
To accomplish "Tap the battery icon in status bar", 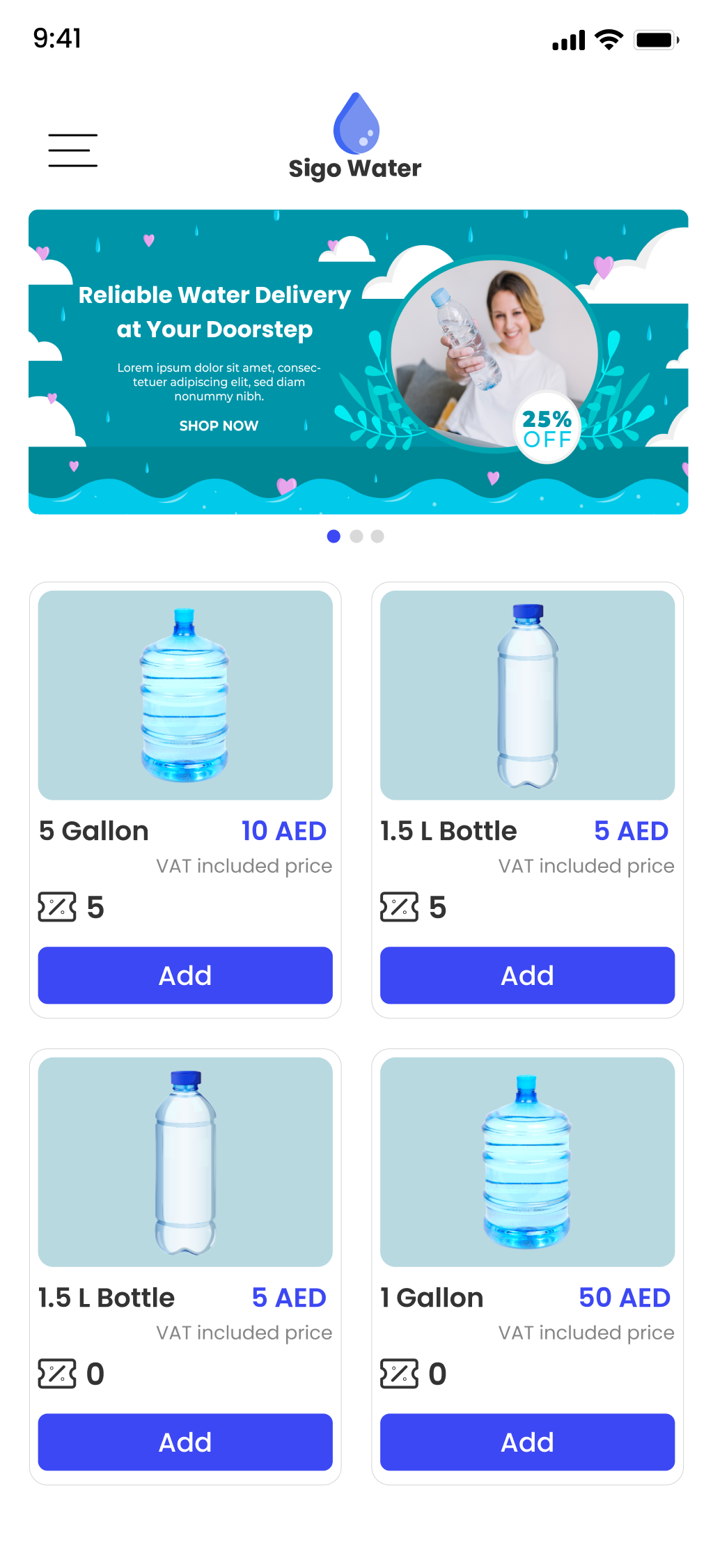I will pos(657,40).
